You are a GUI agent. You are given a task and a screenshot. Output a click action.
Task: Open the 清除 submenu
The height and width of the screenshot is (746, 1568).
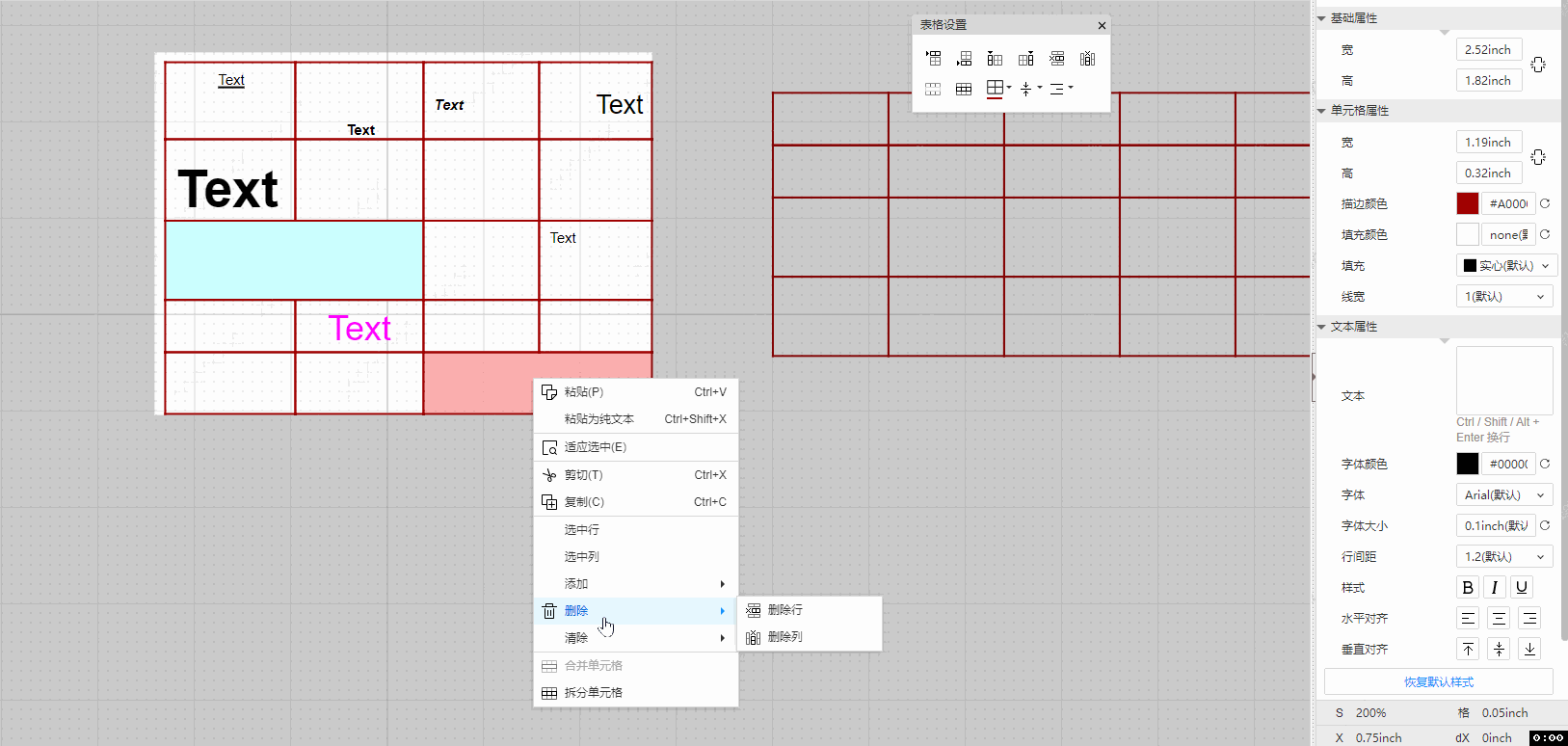tap(636, 638)
